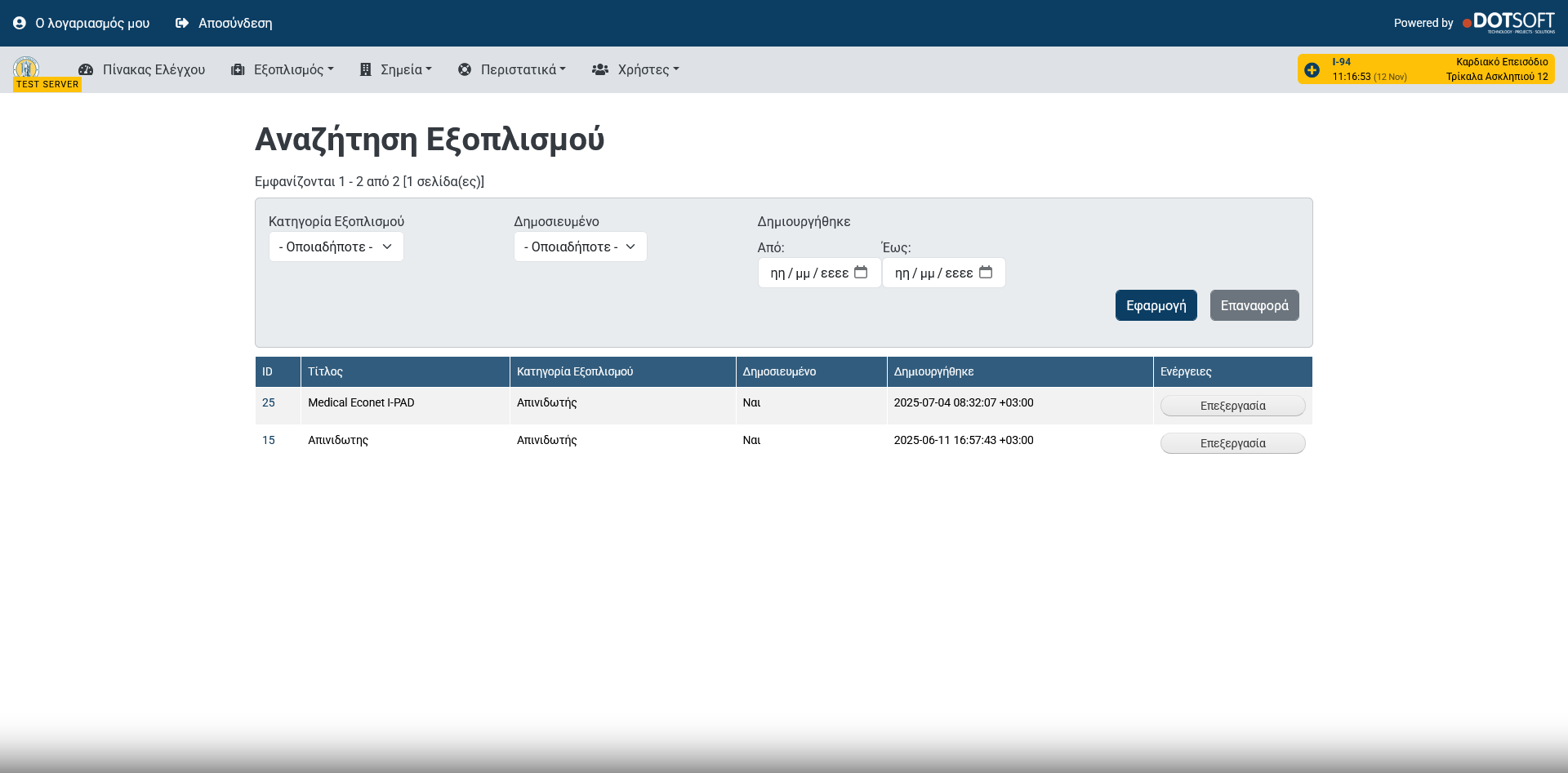Edit the Medical Econet I-PAD entry
Viewport: 1568px width, 773px height.
click(1232, 406)
